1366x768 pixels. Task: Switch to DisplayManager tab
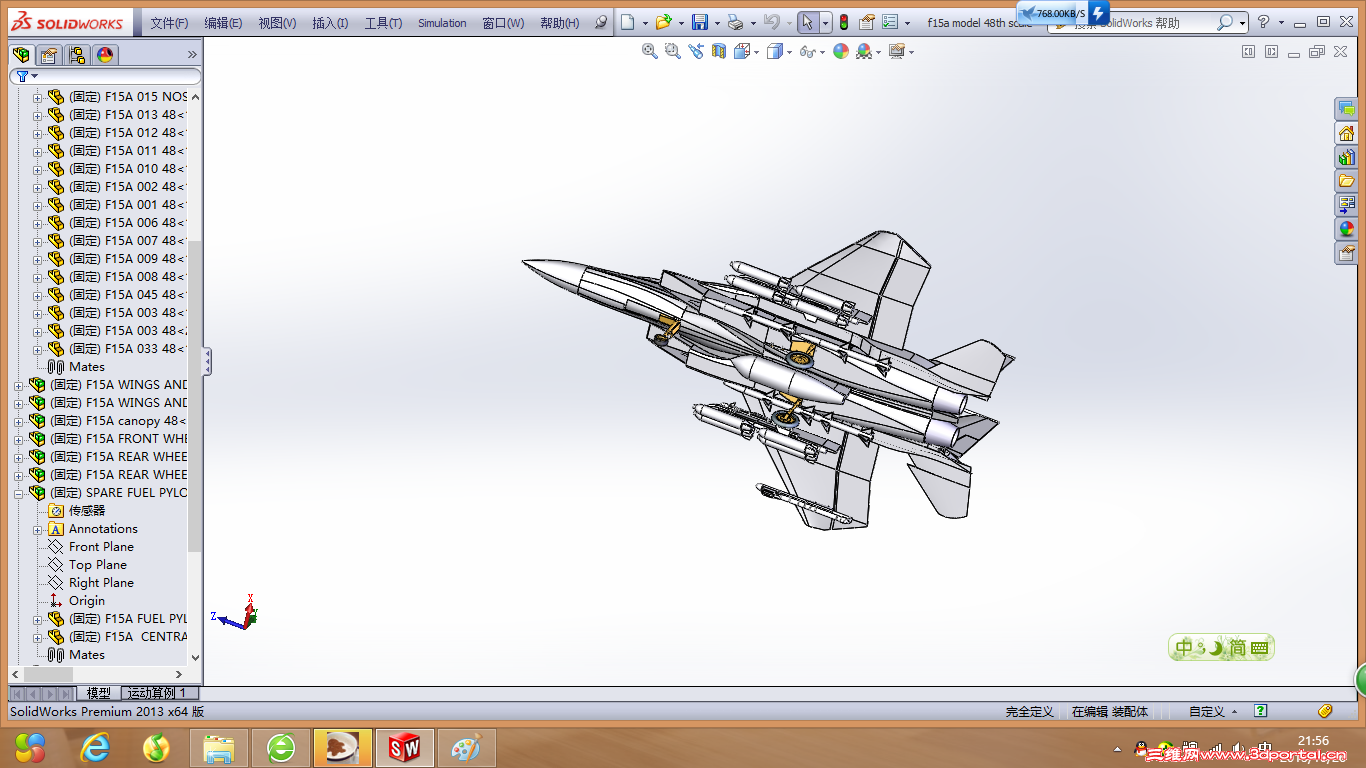[105, 55]
